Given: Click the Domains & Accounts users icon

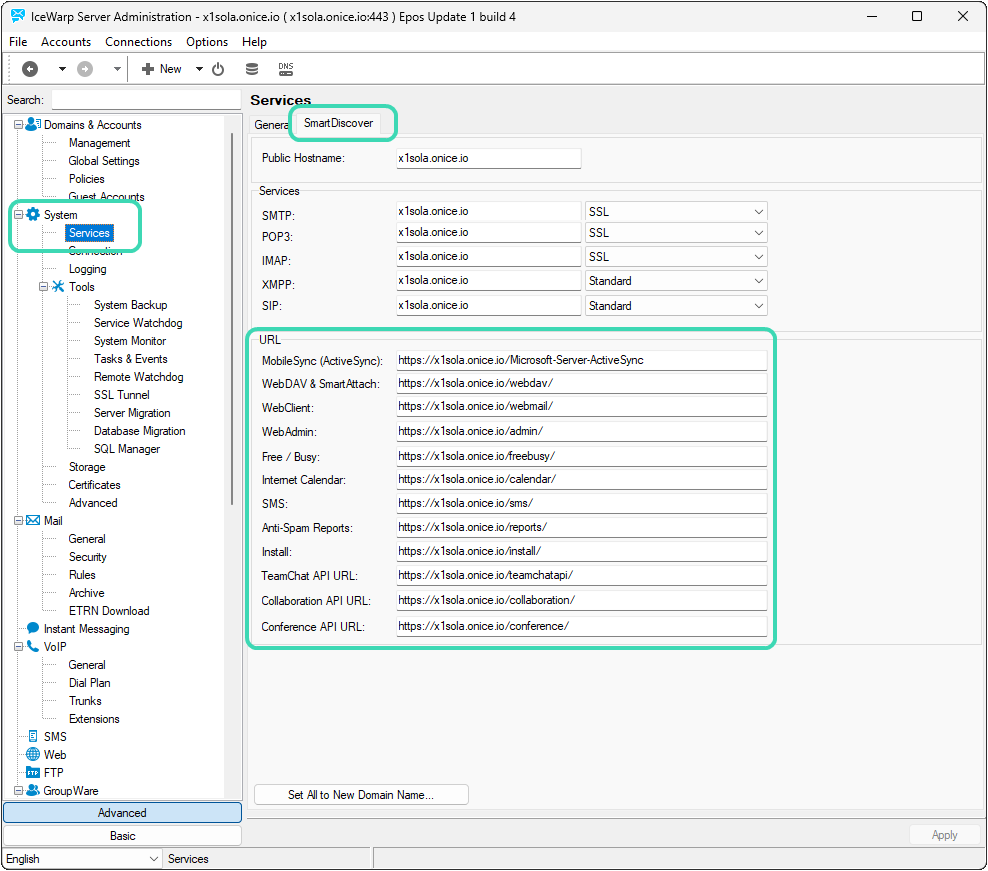Looking at the screenshot, I should [x=33, y=124].
